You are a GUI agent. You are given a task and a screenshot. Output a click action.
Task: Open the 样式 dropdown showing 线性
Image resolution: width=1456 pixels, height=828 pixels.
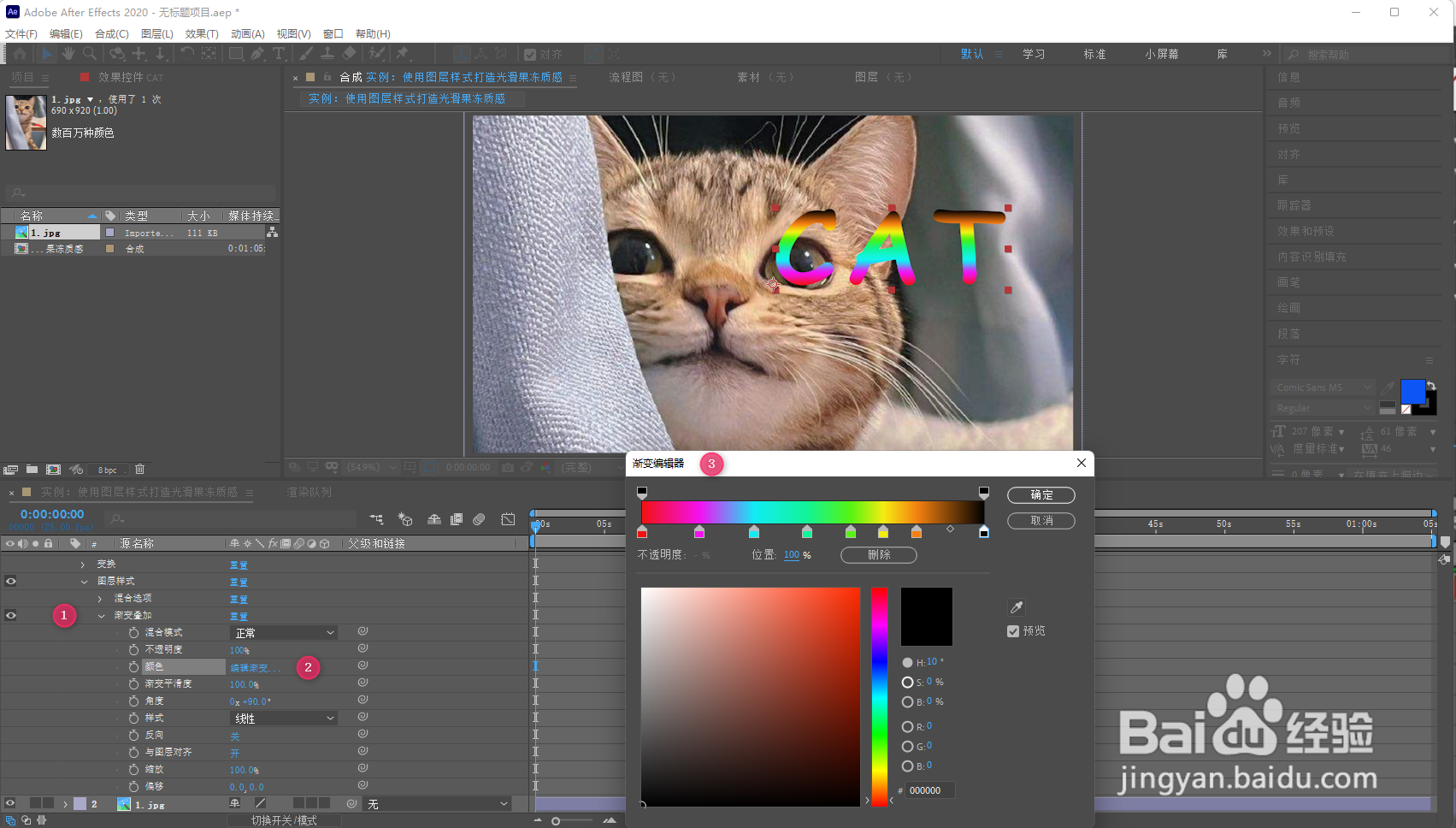click(x=284, y=719)
